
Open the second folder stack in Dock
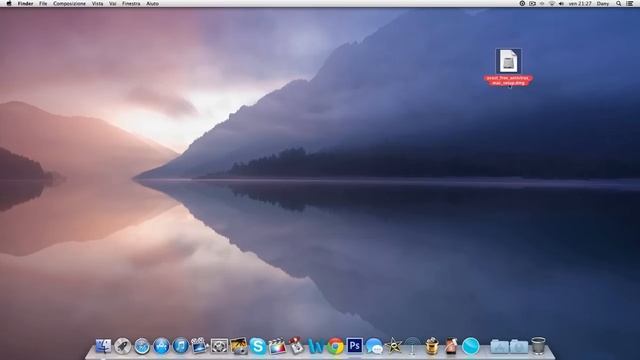519,347
